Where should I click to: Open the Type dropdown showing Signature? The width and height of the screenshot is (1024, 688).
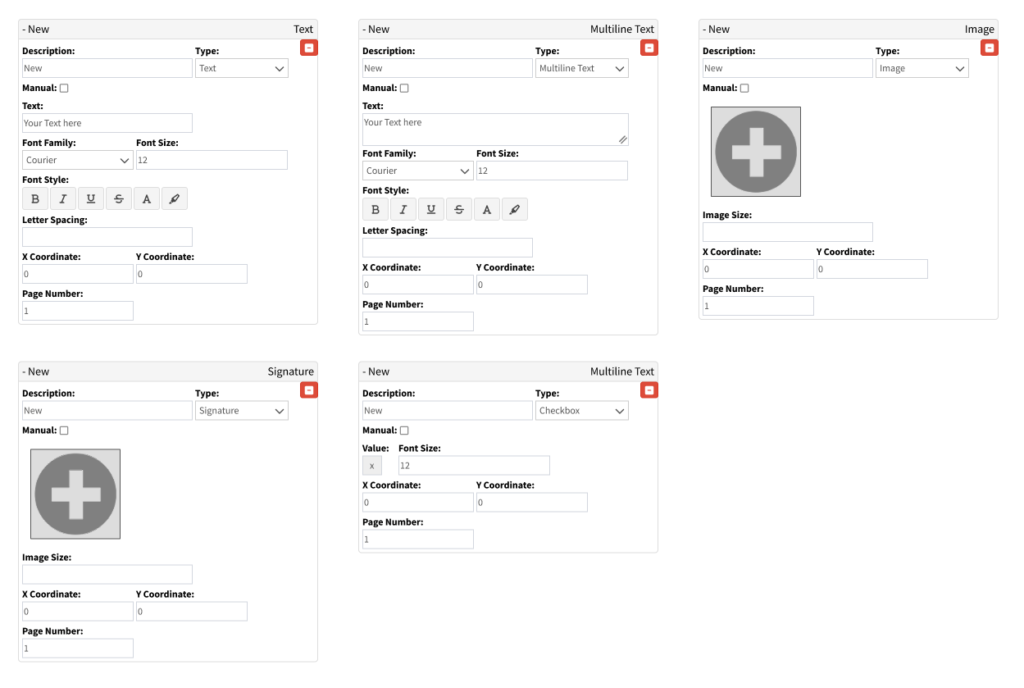[x=242, y=411]
